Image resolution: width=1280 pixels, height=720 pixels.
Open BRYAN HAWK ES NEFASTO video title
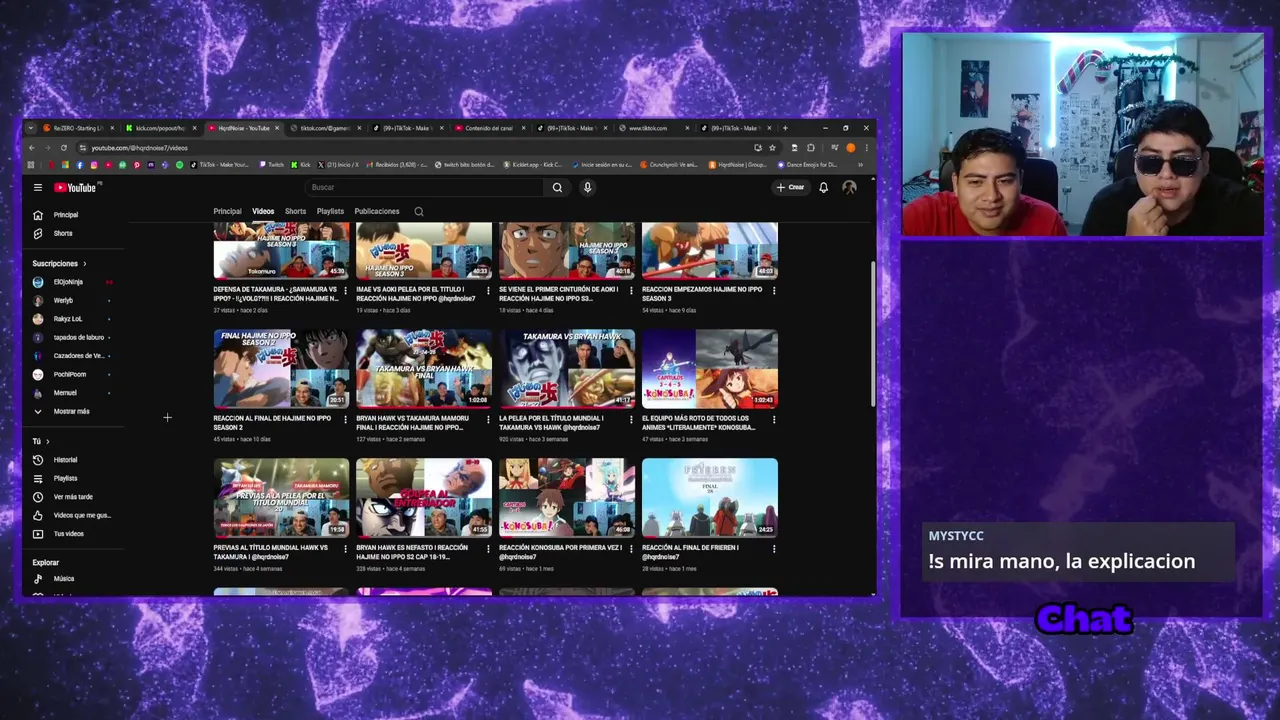(414, 552)
